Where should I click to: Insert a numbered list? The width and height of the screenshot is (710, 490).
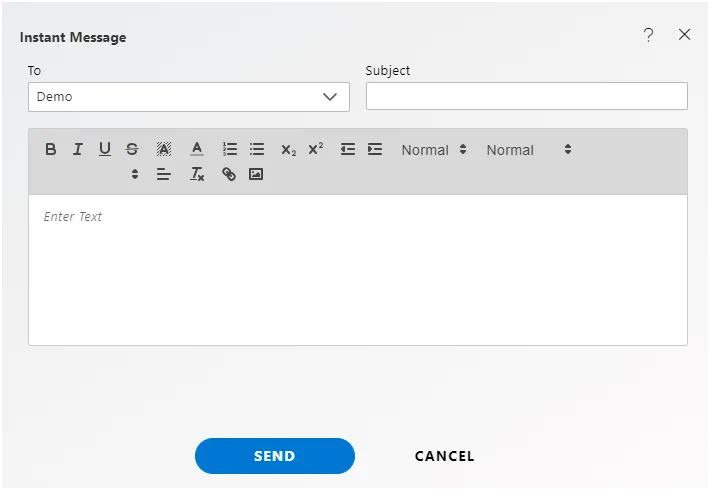[230, 149]
